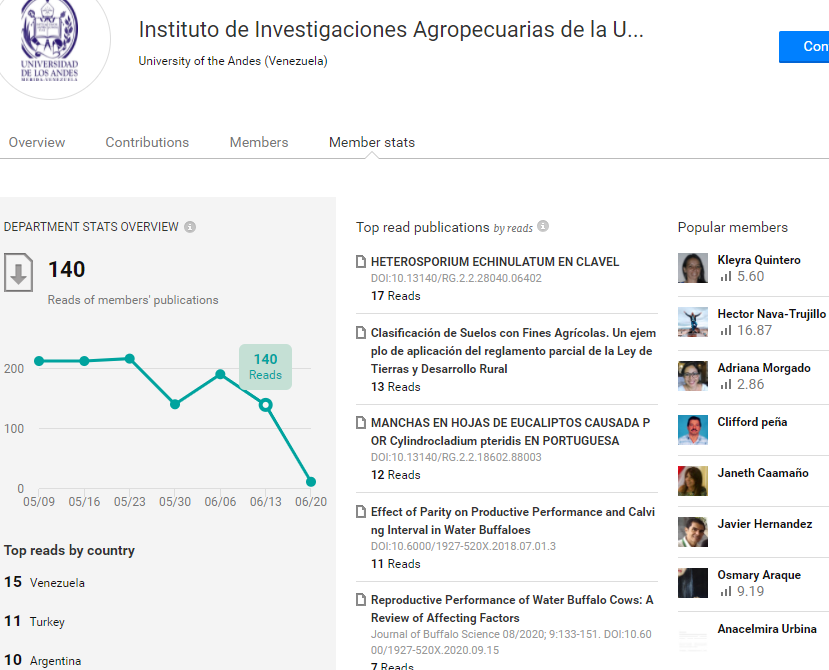Click the document icon for Heterosporium Echinulatum publication
Image resolution: width=829 pixels, height=670 pixels.
point(361,261)
